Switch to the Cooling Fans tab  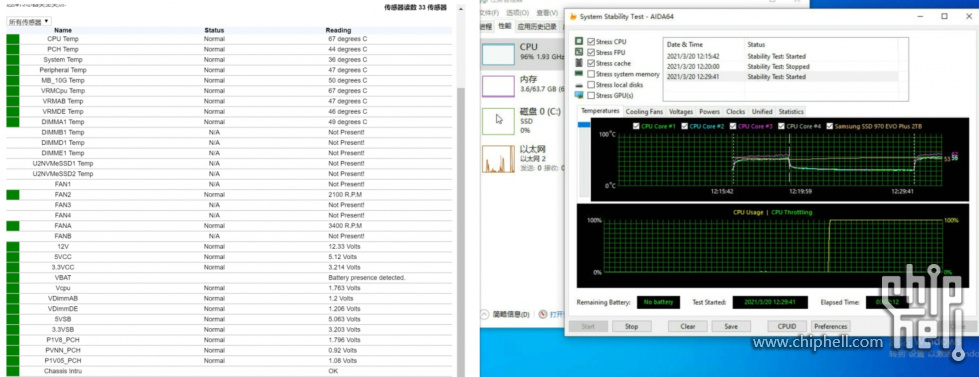tap(644, 112)
